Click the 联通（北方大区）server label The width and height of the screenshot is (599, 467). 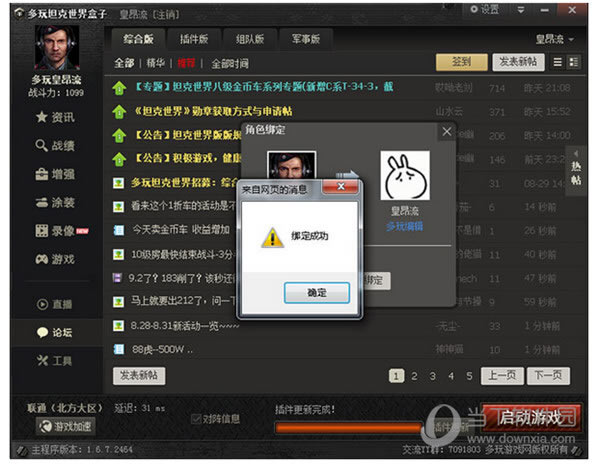pyautogui.click(x=65, y=408)
